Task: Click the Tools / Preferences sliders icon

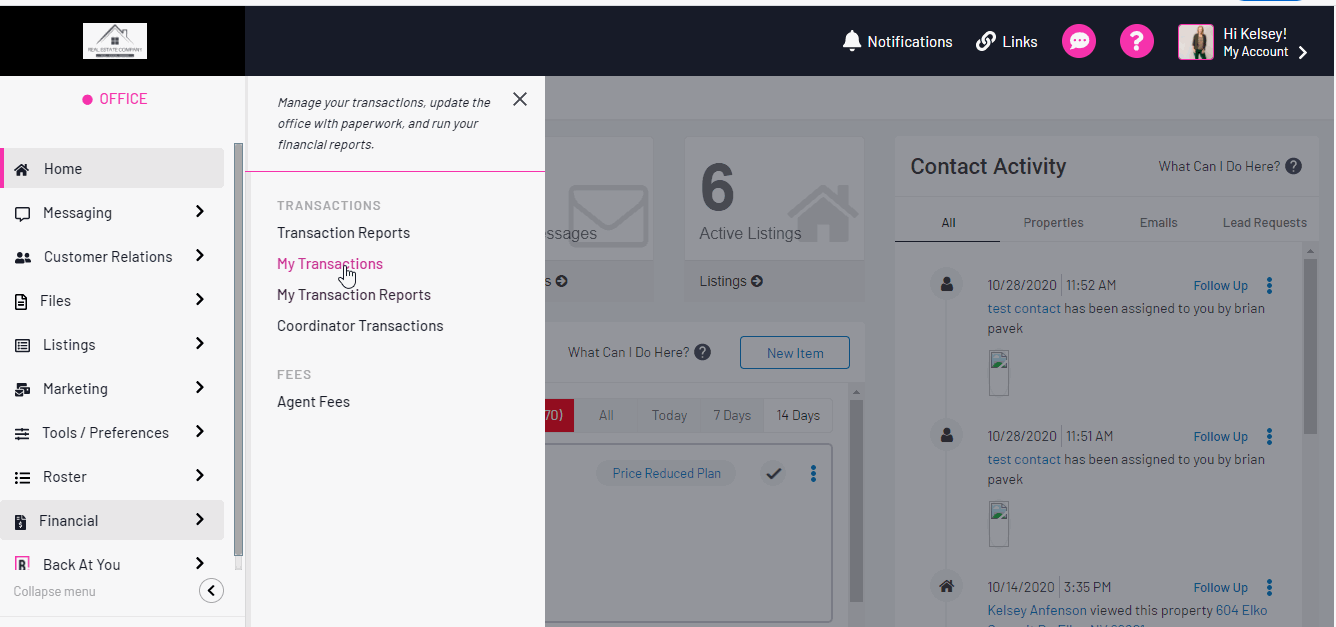Action: (22, 433)
